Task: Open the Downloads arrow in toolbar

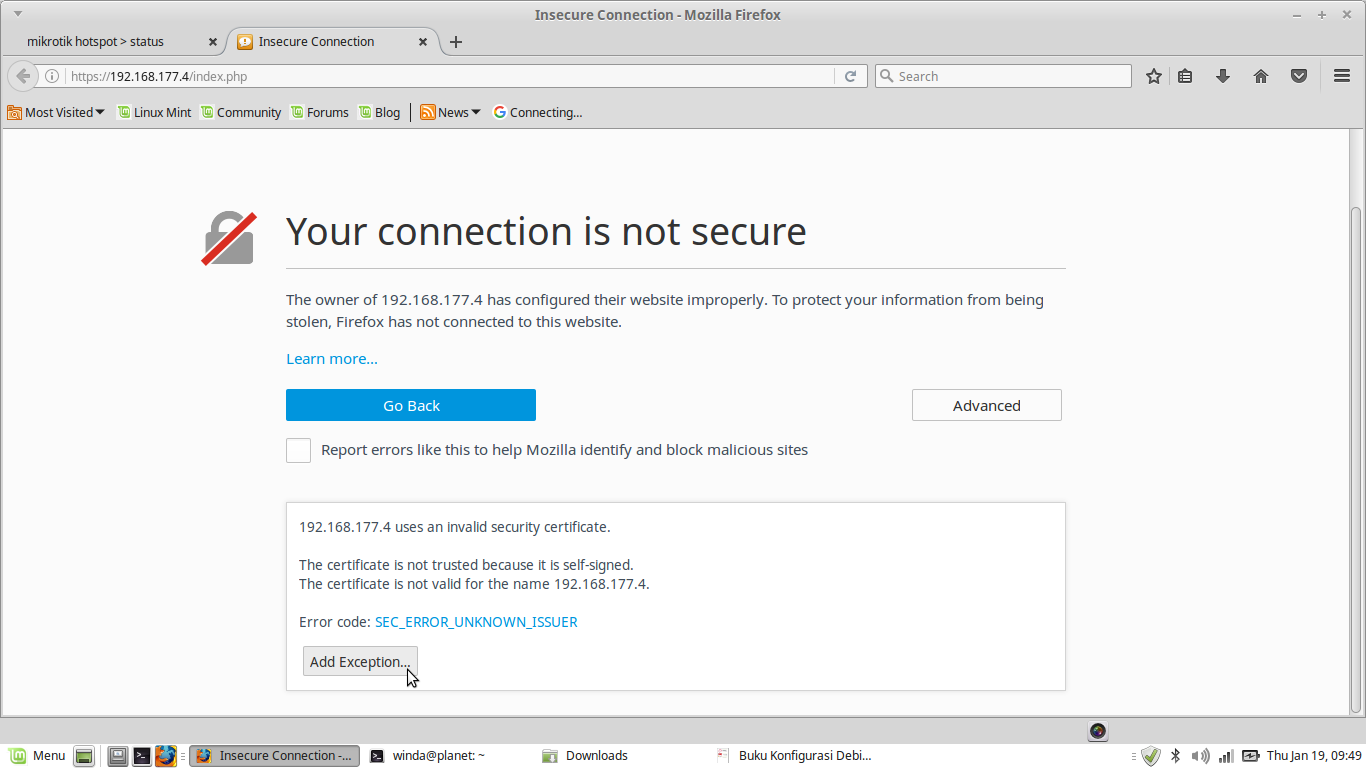Action: 1222,76
